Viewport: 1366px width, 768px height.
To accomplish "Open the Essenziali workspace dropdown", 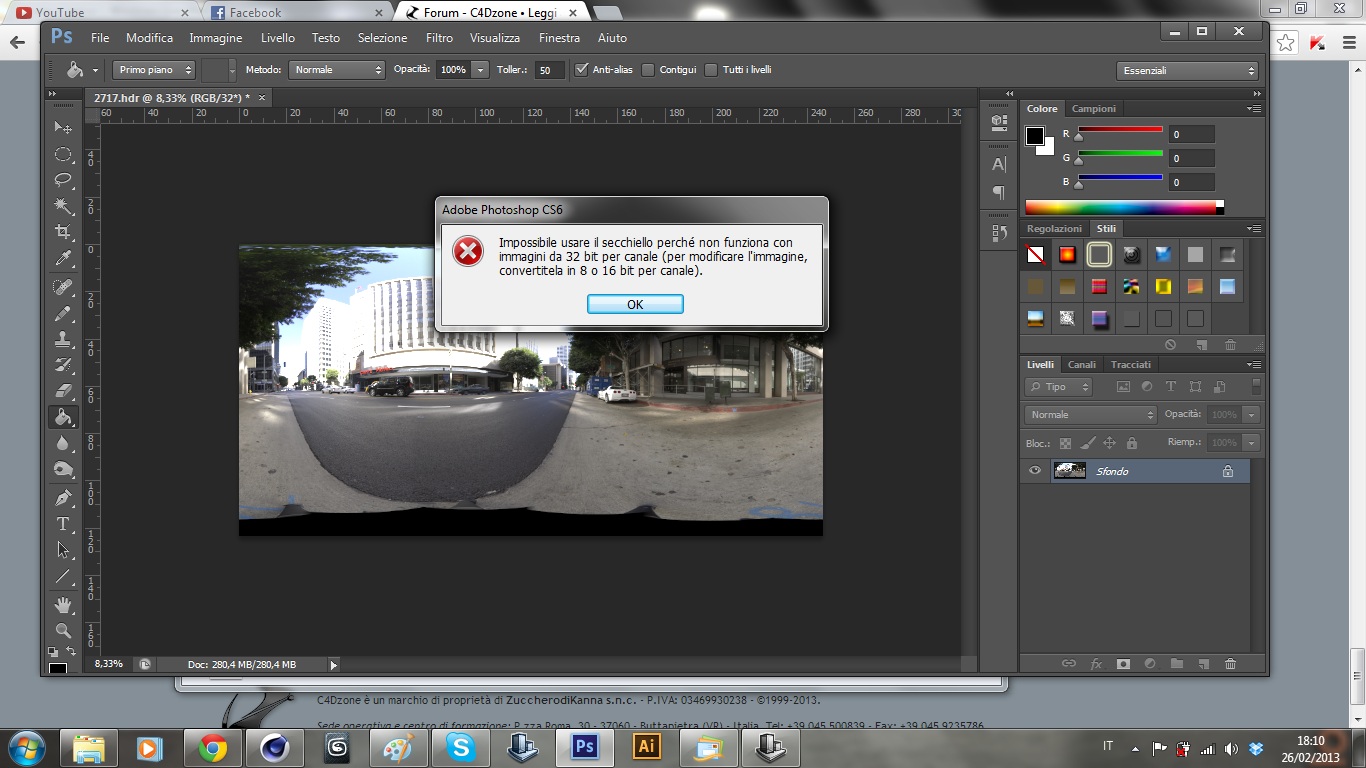I will pos(1187,71).
